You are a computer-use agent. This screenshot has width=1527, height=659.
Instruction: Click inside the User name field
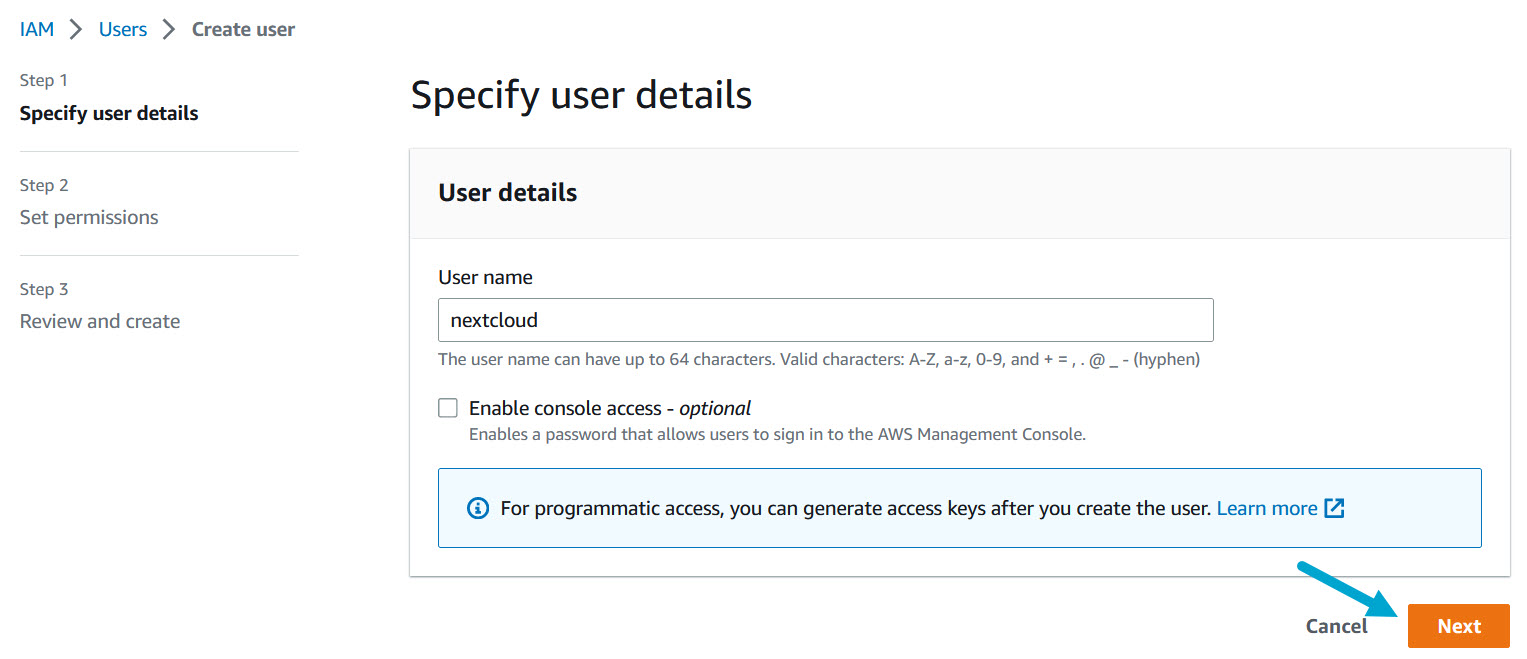pyautogui.click(x=825, y=319)
